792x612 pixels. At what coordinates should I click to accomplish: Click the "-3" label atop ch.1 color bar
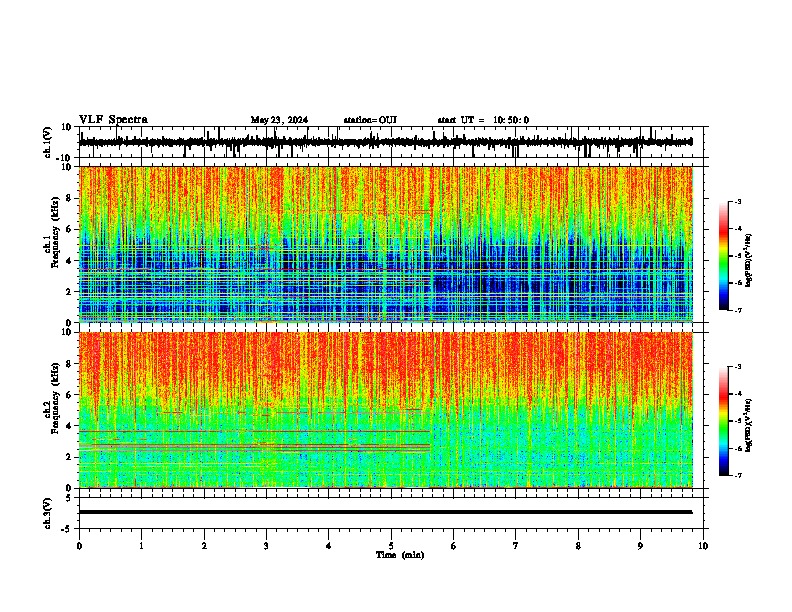pyautogui.click(x=738, y=201)
